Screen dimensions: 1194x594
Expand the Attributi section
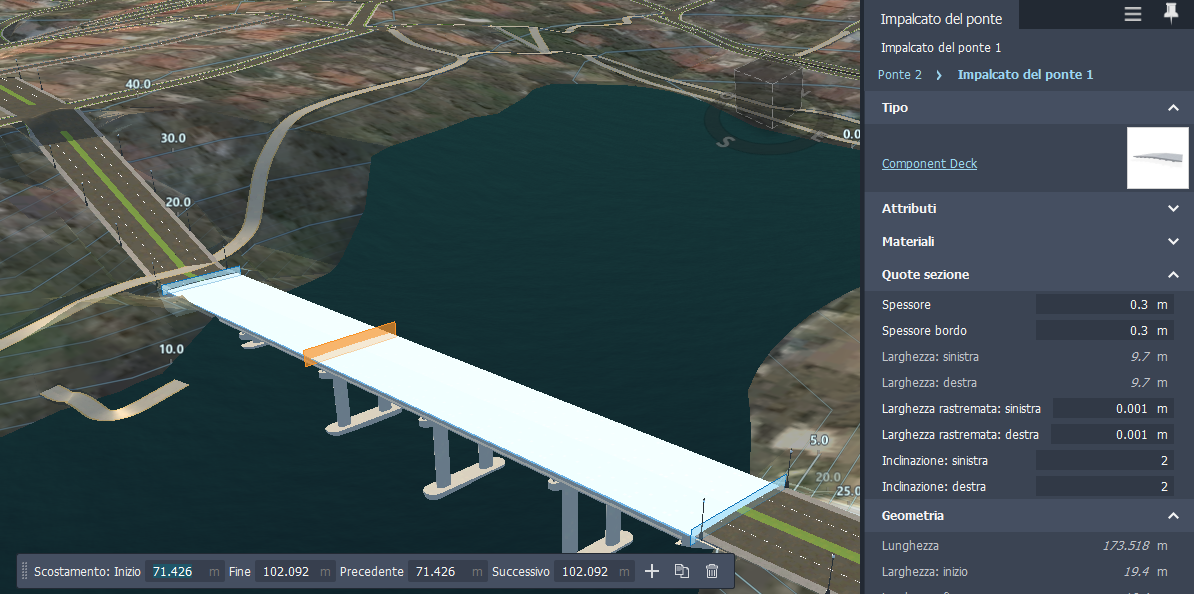coord(1173,209)
